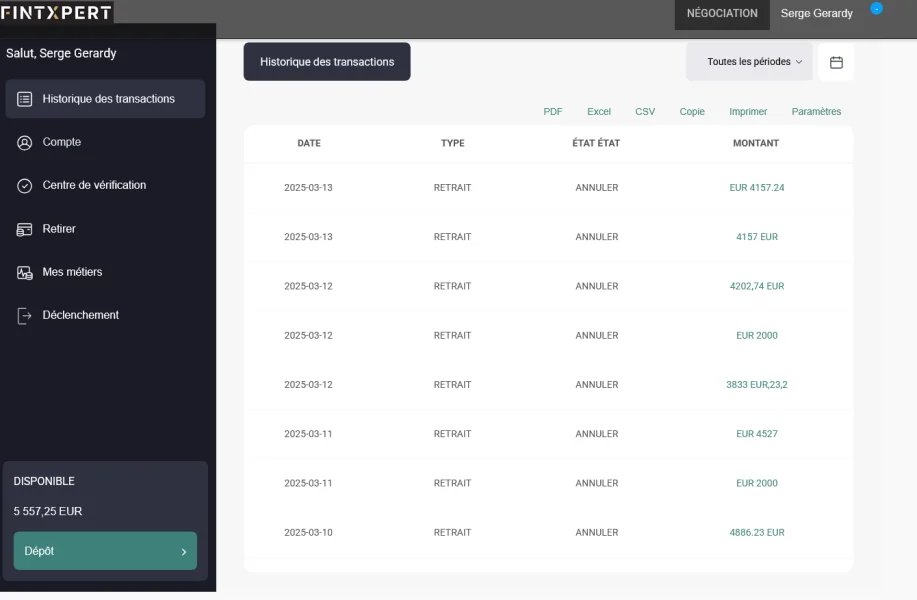Click the transaction history list icon in sidebar
This screenshot has width=917, height=600.
coord(25,99)
